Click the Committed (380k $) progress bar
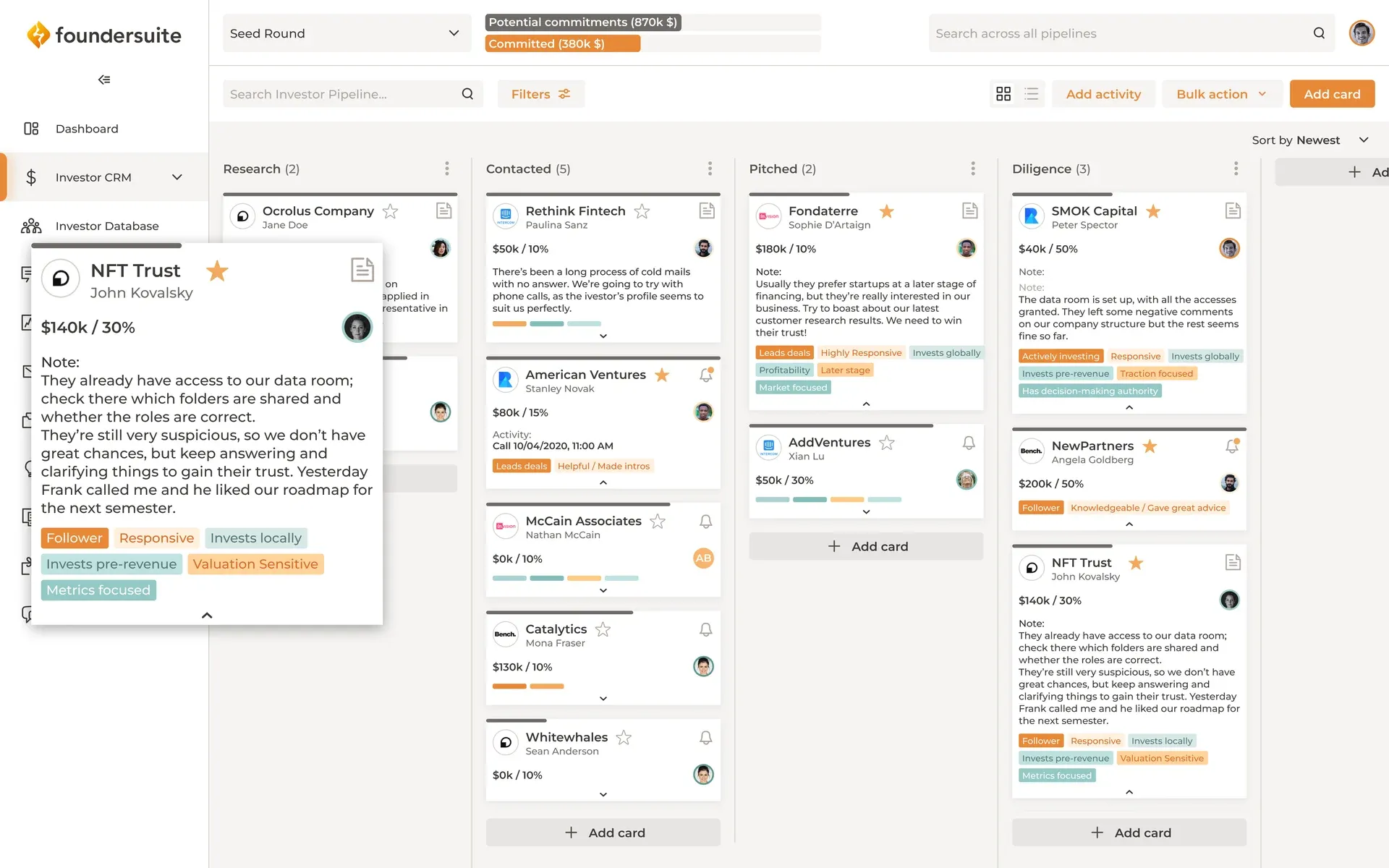Image resolution: width=1389 pixels, height=868 pixels. (x=562, y=43)
